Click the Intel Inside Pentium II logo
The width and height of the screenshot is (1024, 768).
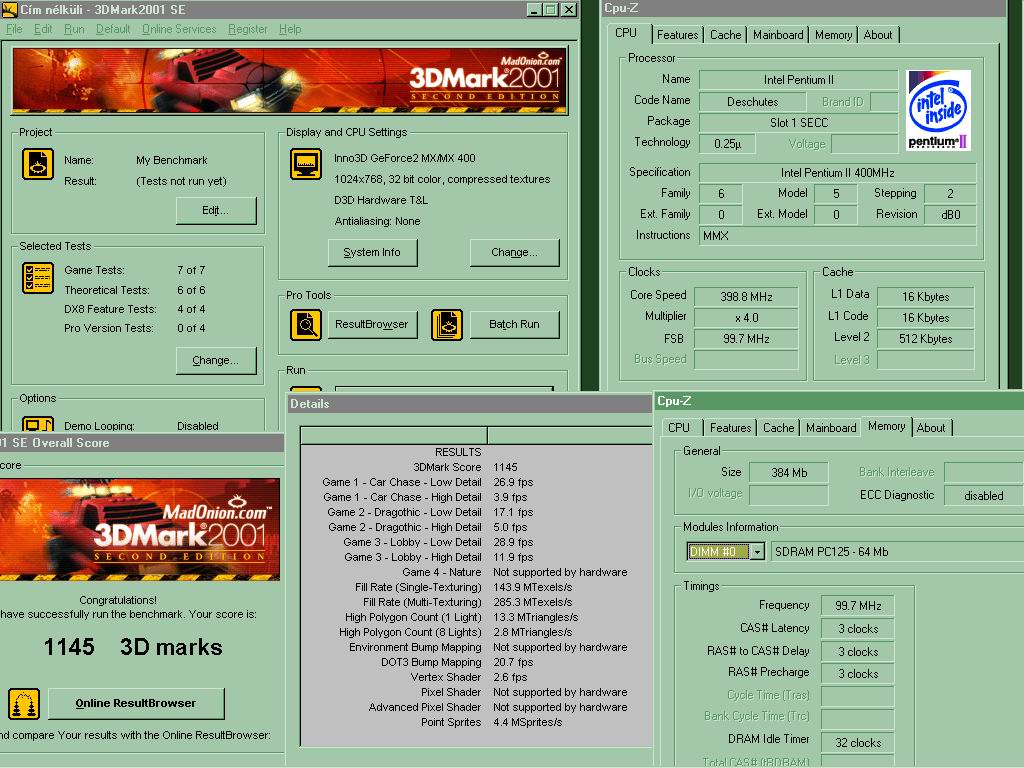(x=938, y=110)
